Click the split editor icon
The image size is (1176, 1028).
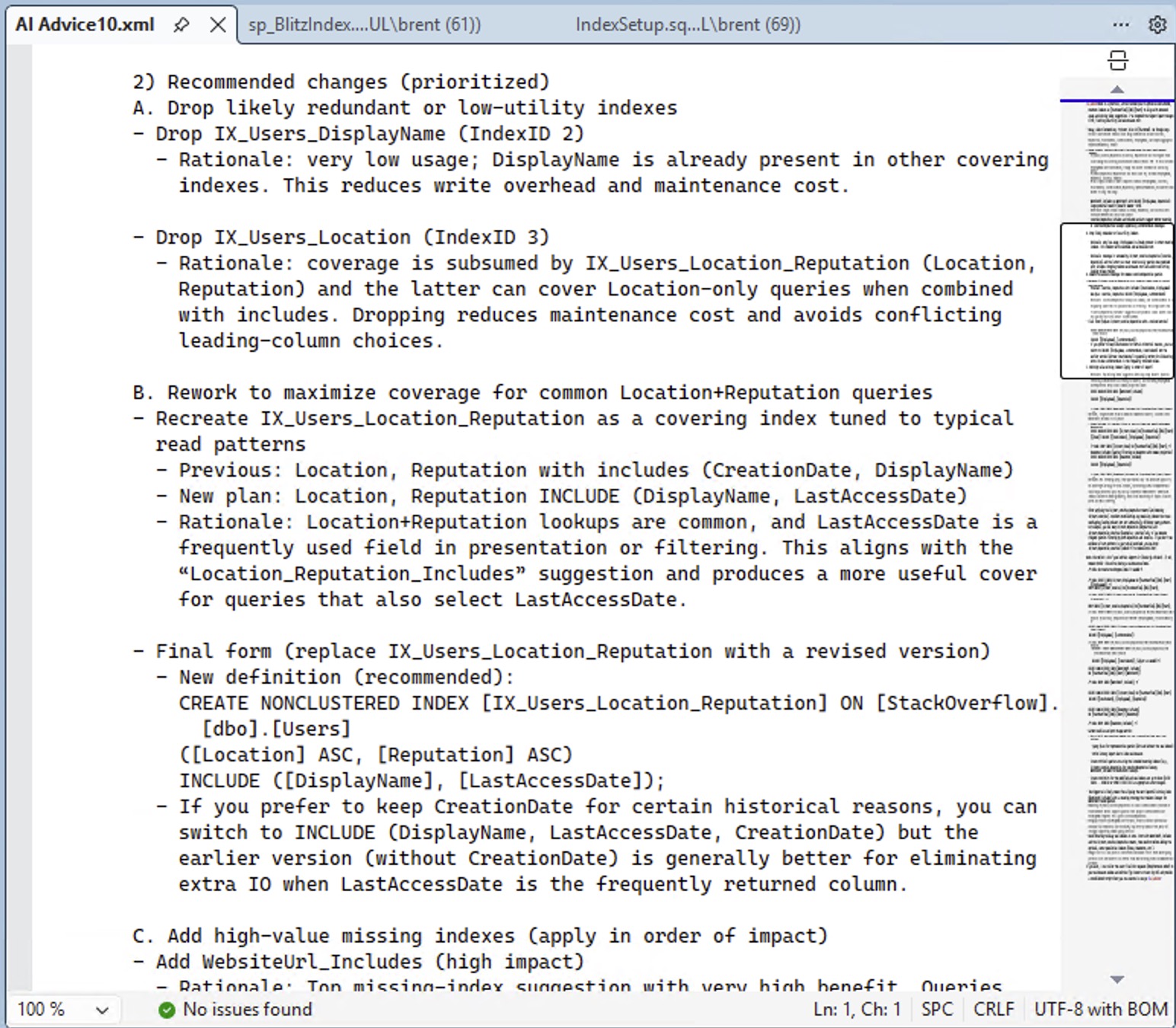[x=1117, y=61]
